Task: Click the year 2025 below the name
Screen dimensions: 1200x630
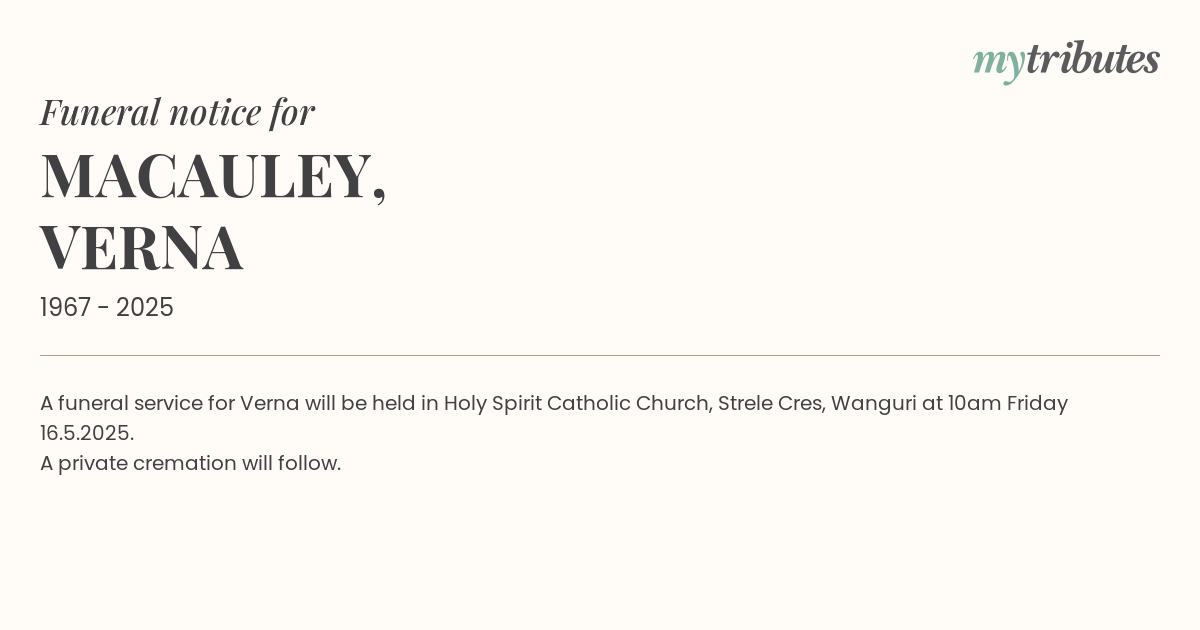Action: tap(145, 308)
